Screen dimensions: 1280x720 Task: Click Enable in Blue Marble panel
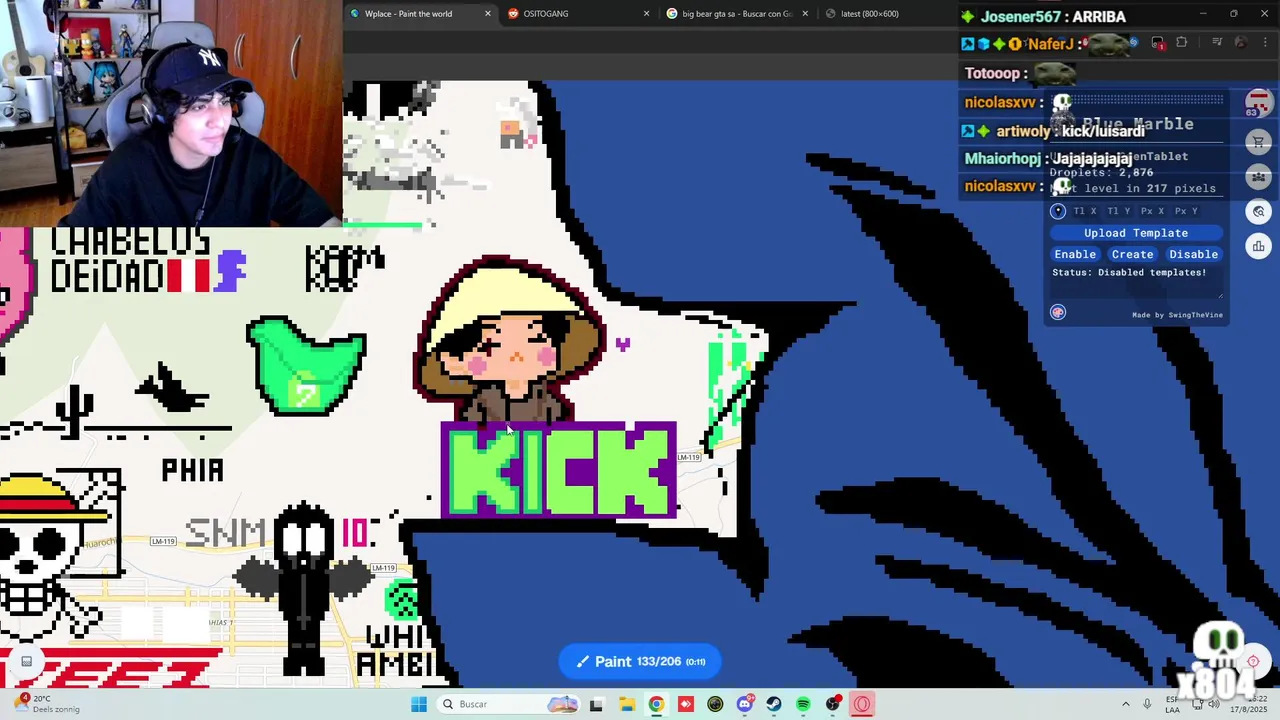(1075, 254)
